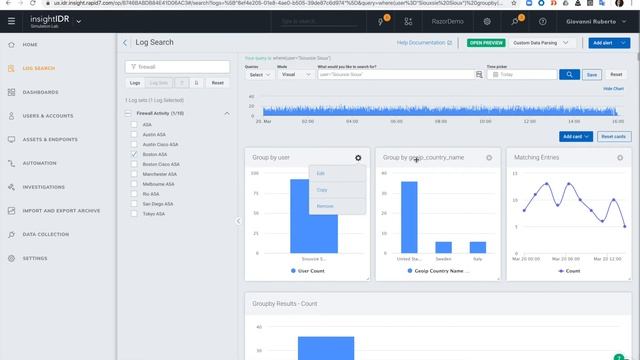Open the Custom Data Parsing dropdown

tap(542, 43)
